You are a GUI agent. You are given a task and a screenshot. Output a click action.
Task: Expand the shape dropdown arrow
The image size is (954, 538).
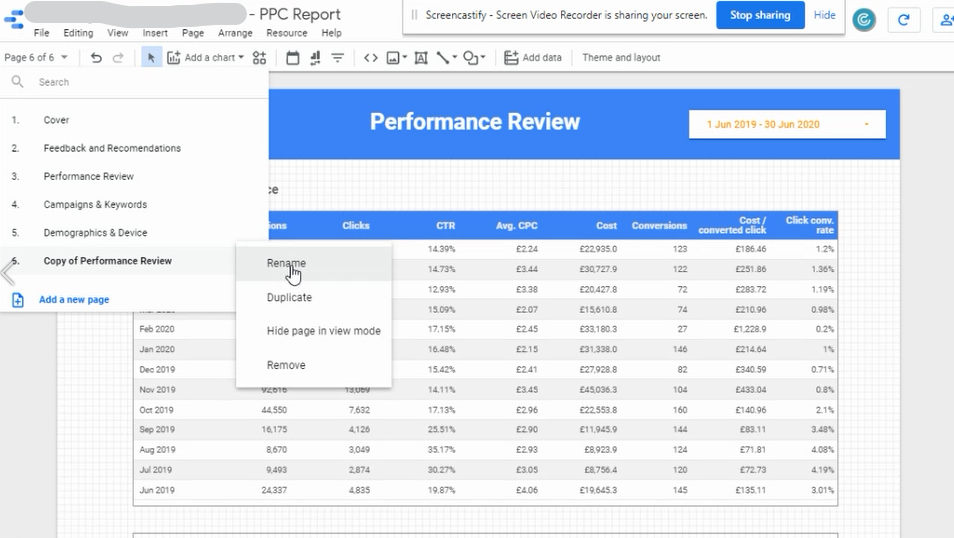pyautogui.click(x=483, y=57)
